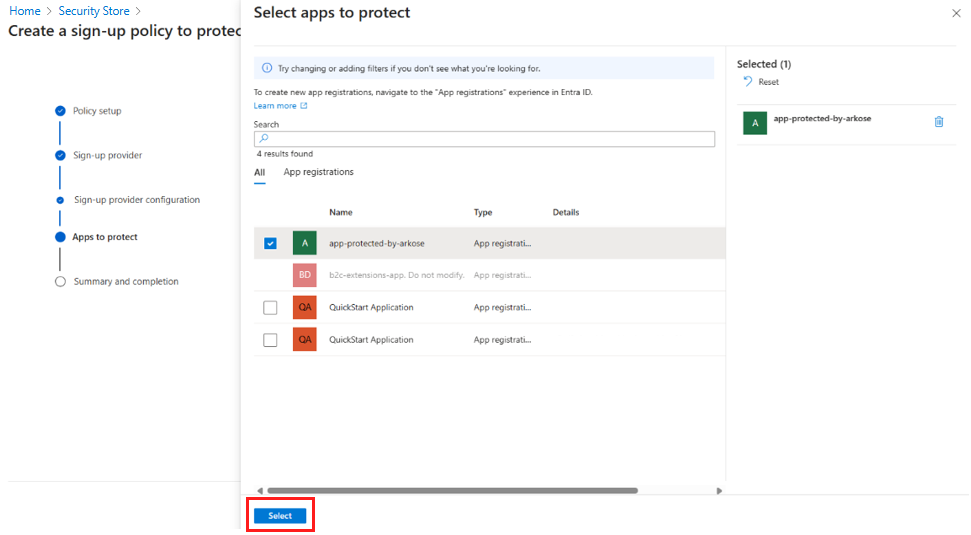
Task: Click App registrati... type in the app-protected-by-arkose row
Action: [502, 243]
